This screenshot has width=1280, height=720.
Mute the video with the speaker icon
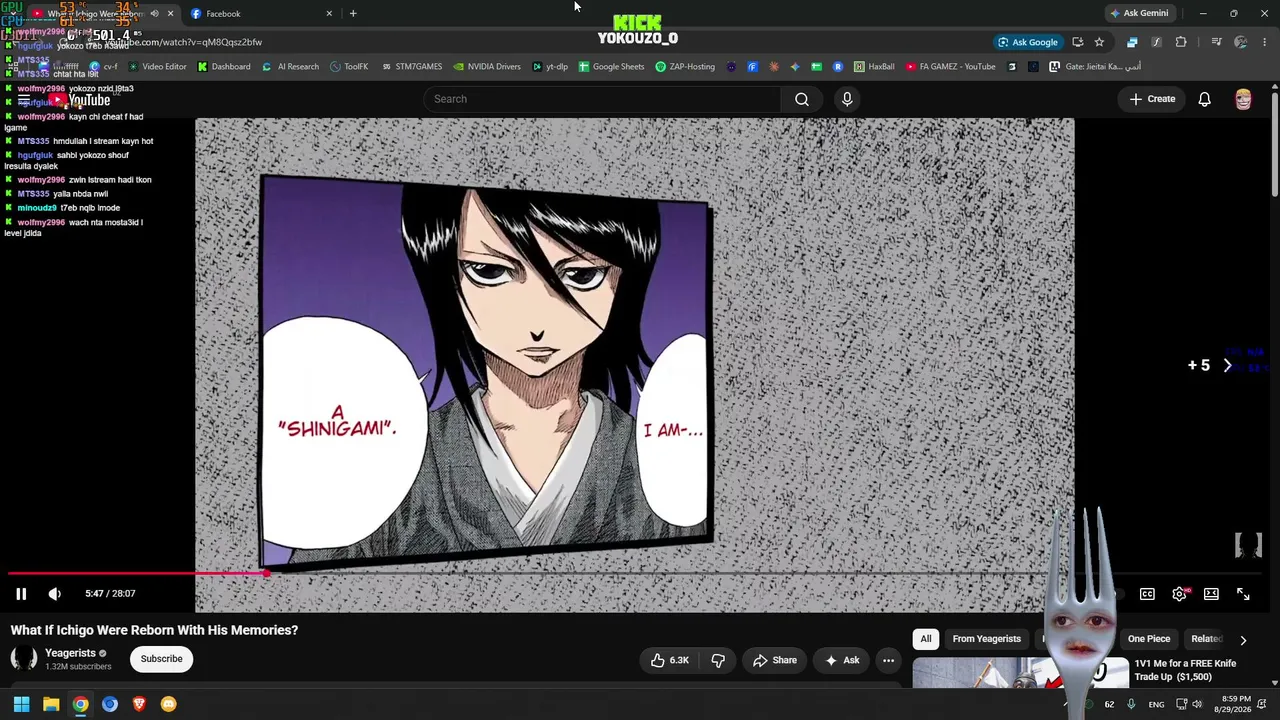(x=55, y=594)
